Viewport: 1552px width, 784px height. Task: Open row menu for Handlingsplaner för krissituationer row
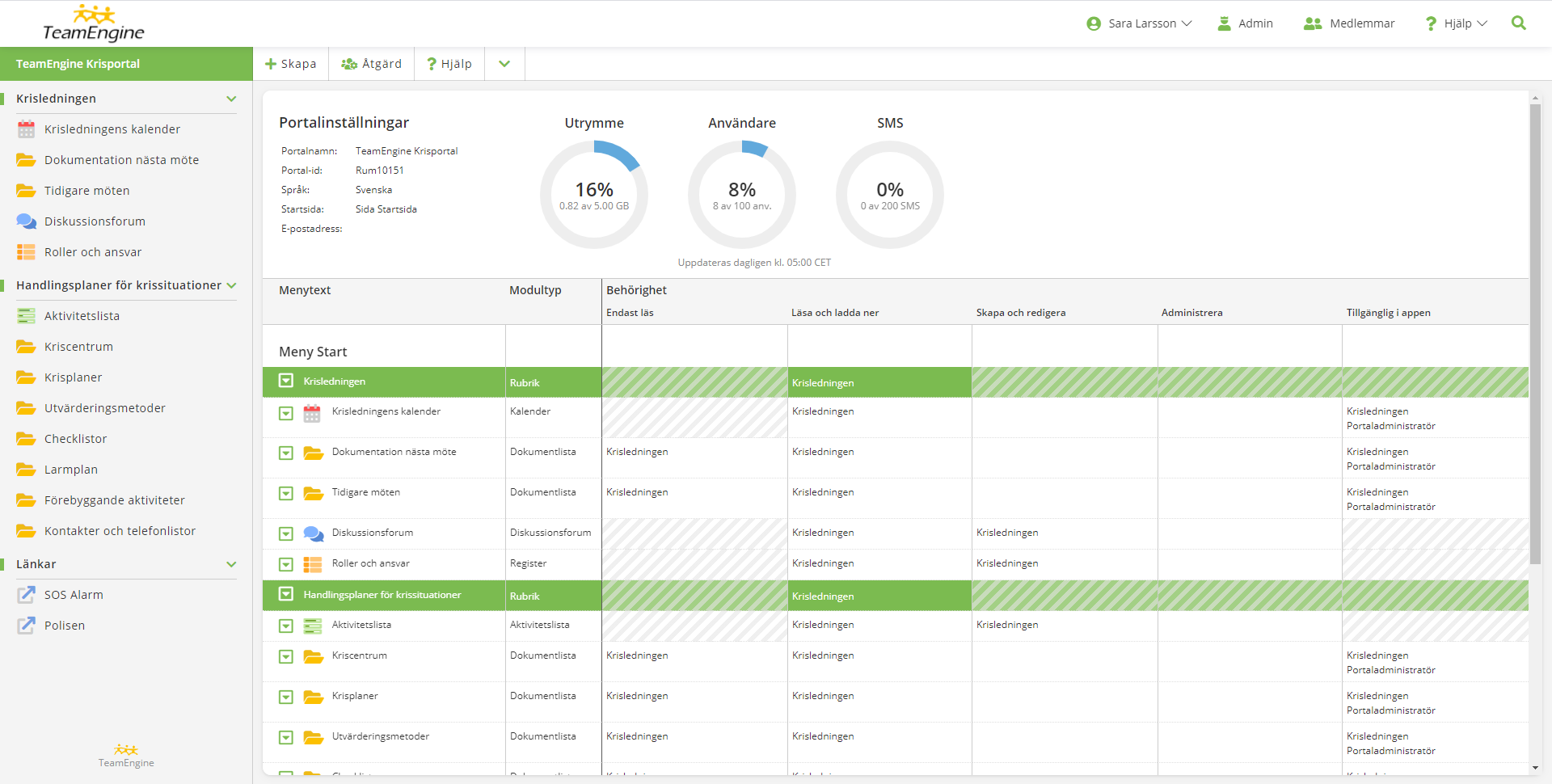pos(285,594)
